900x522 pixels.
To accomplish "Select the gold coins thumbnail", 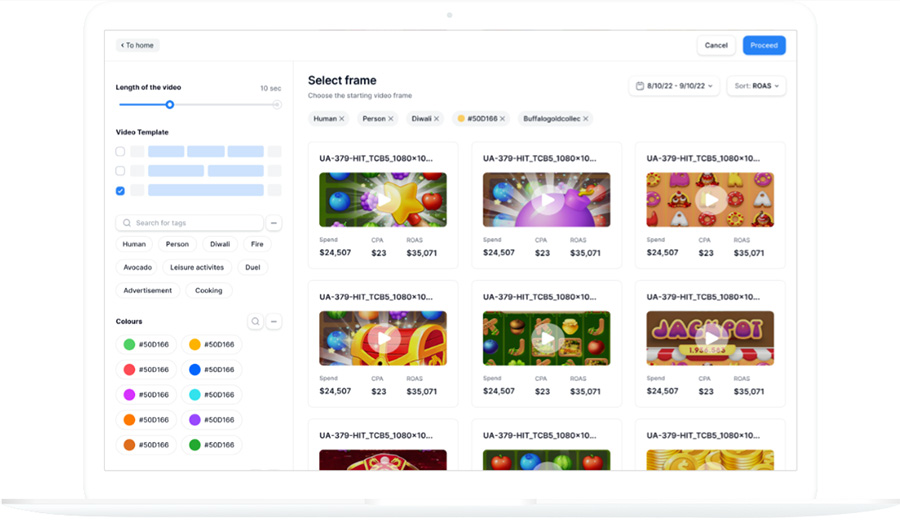I will (x=710, y=460).
